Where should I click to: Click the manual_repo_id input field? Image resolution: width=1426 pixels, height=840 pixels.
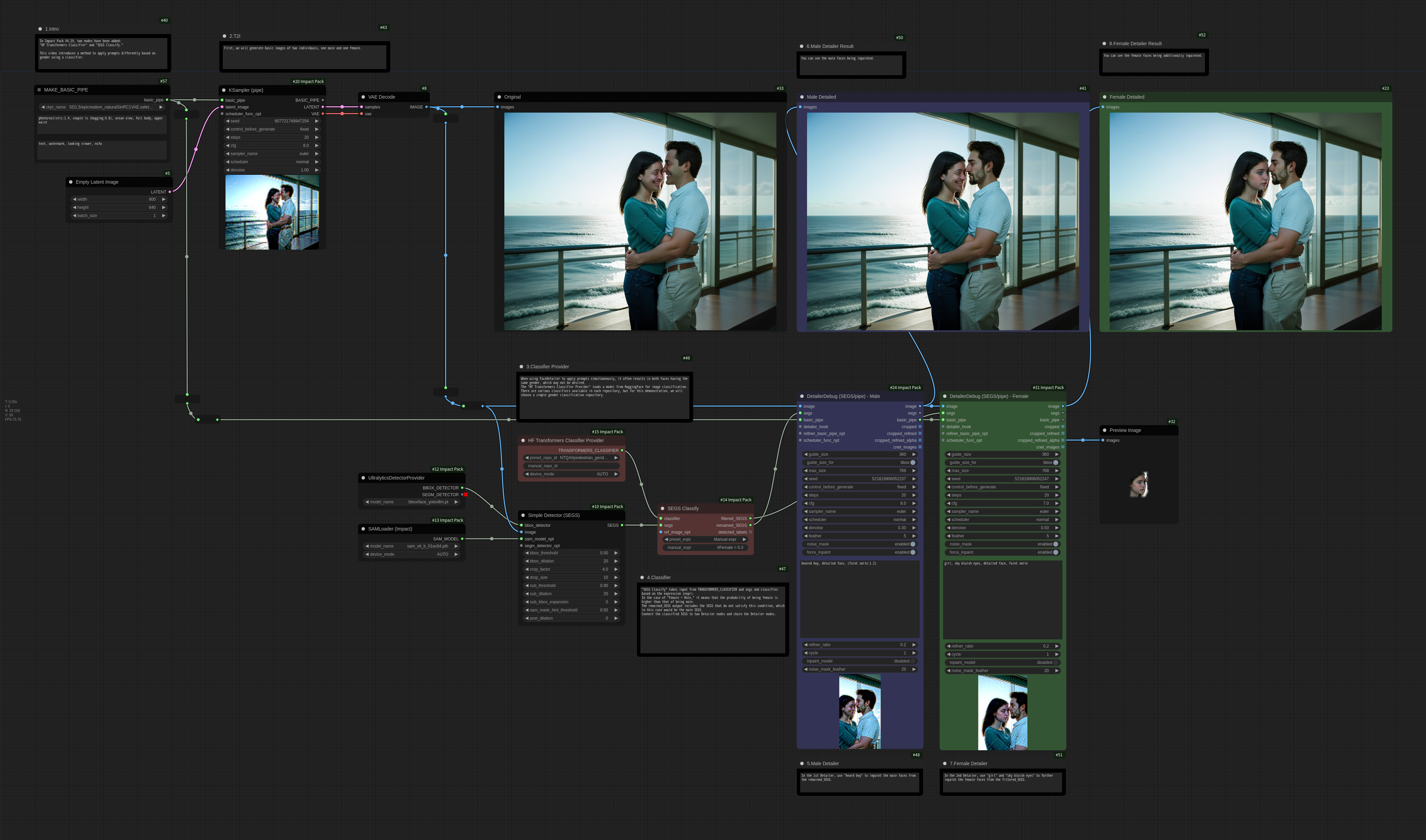pyautogui.click(x=572, y=466)
